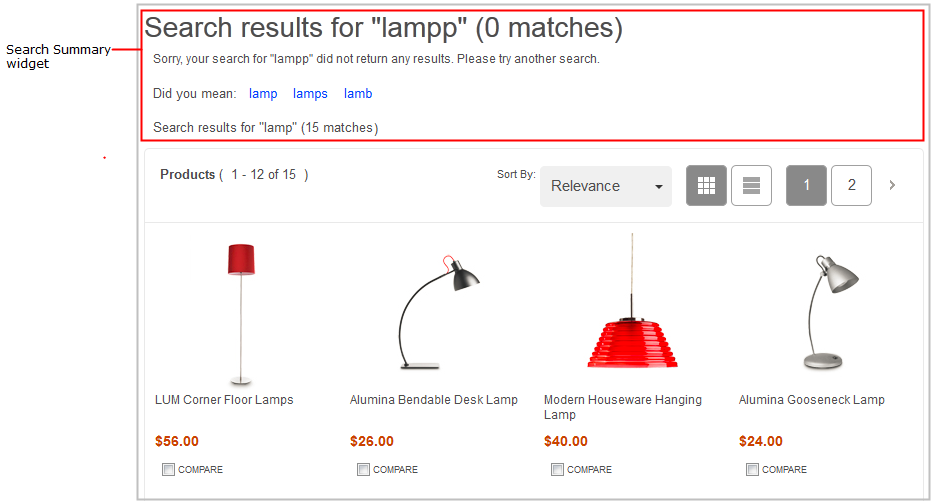The image size is (935, 503).
Task: Check Compare for Modern Houseware Hanging Lamp
Action: point(557,469)
